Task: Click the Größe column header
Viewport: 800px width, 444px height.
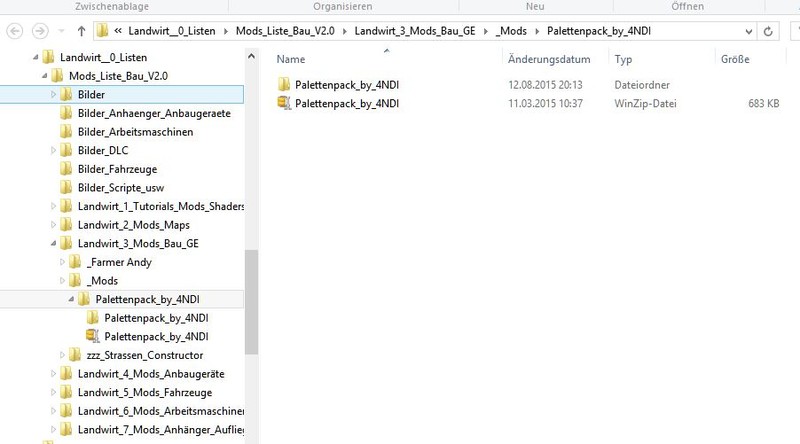Action: [x=735, y=60]
